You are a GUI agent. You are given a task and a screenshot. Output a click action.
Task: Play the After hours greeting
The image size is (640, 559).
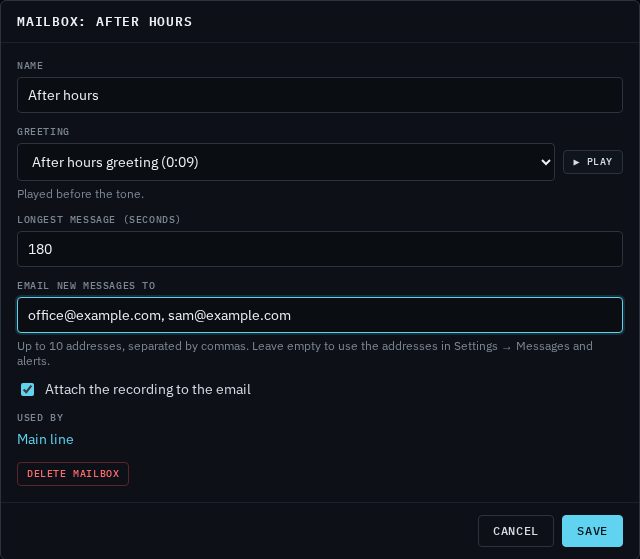(x=593, y=162)
